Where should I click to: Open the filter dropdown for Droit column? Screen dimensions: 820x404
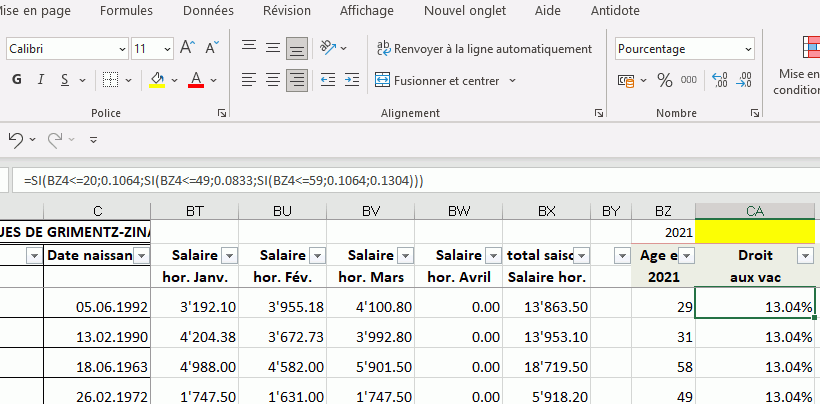point(804,255)
